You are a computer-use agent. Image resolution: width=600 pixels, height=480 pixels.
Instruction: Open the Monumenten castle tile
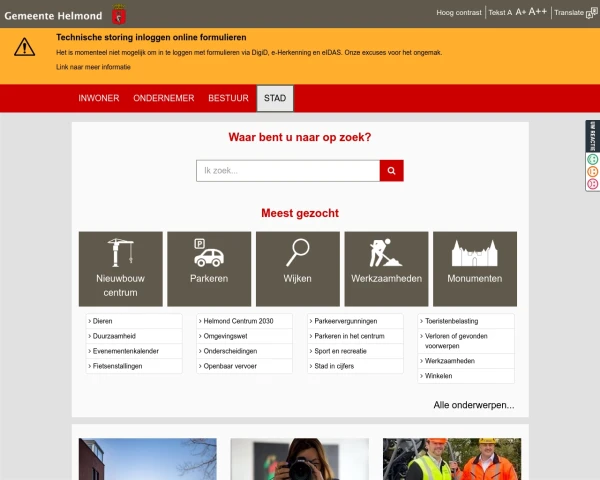point(475,269)
